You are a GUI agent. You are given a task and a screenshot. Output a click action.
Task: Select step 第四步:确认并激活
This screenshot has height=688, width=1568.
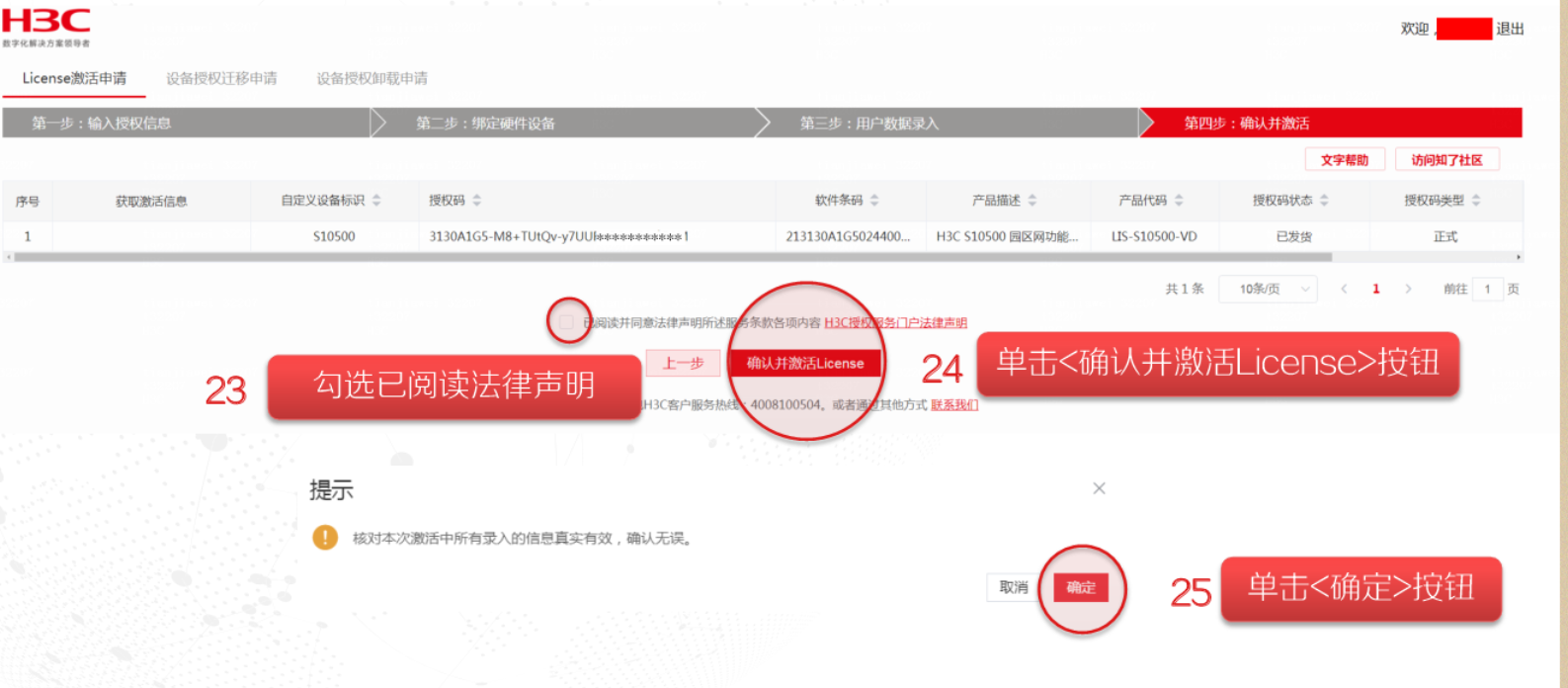1331,123
